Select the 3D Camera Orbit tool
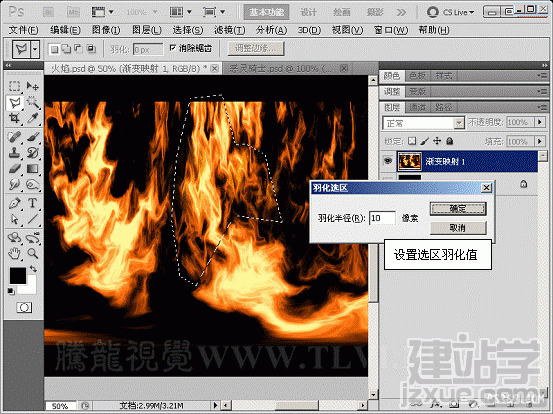 (32, 238)
